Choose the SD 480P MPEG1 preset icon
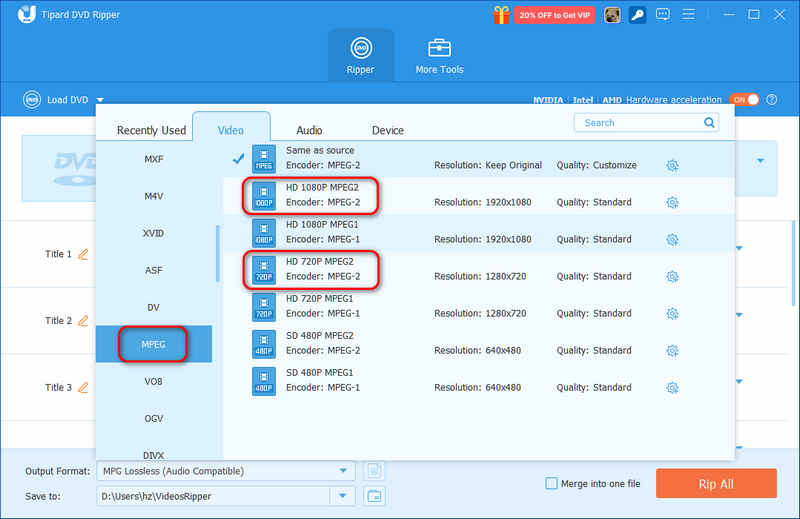The image size is (800, 519). pos(264,381)
